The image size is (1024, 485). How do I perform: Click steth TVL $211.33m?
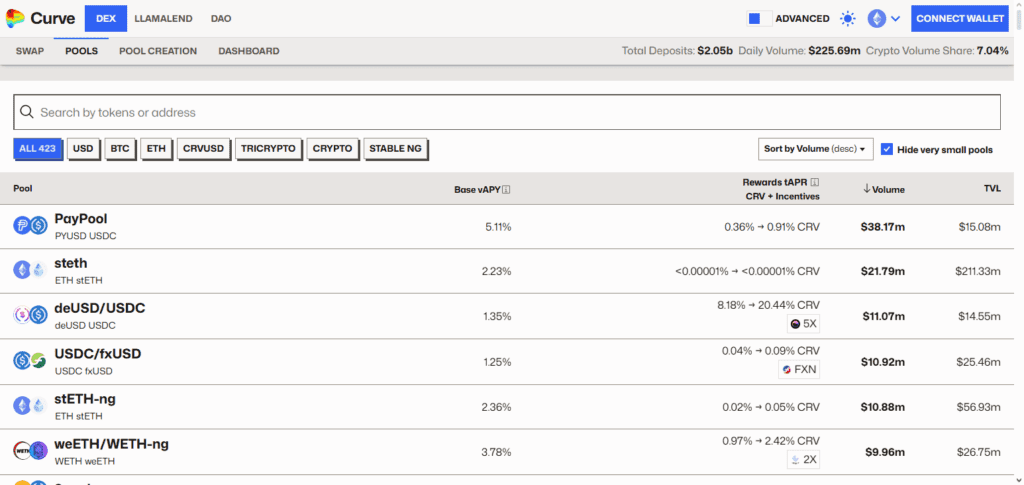coord(978,271)
